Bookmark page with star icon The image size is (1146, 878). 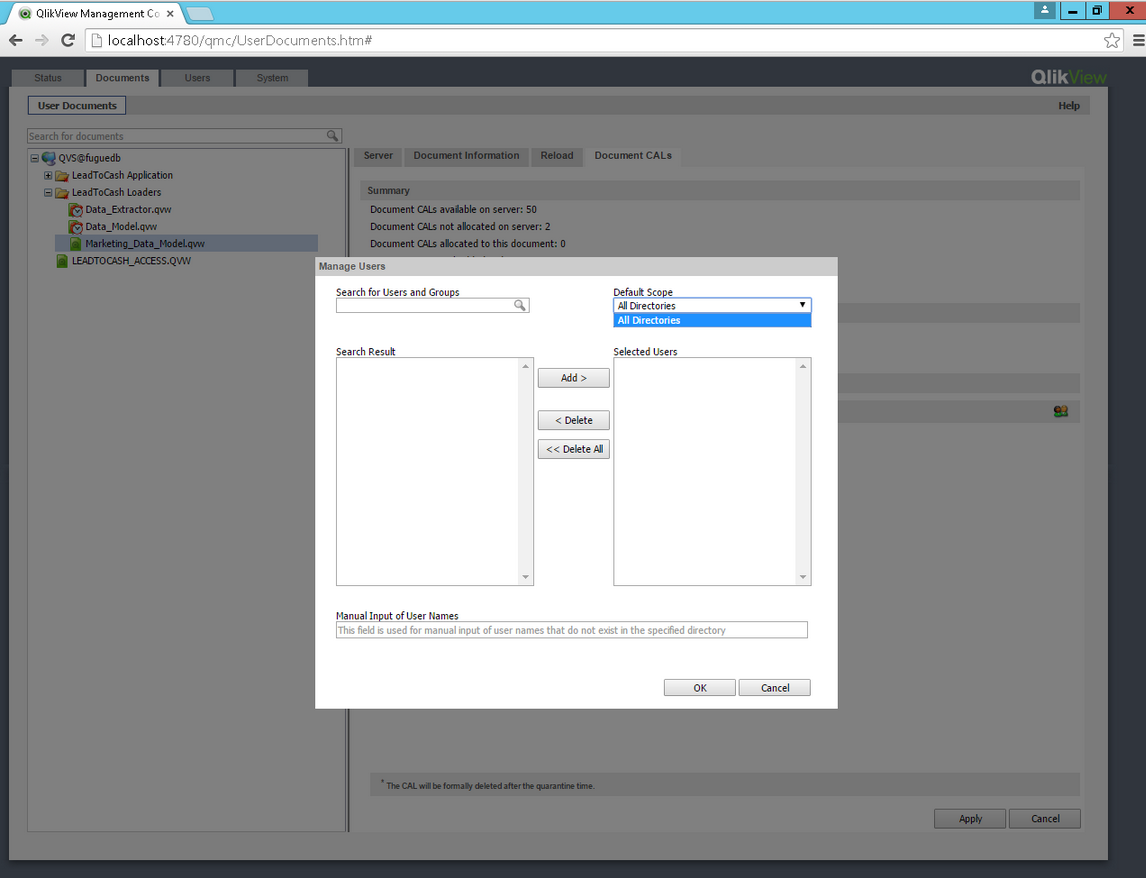click(x=1112, y=40)
